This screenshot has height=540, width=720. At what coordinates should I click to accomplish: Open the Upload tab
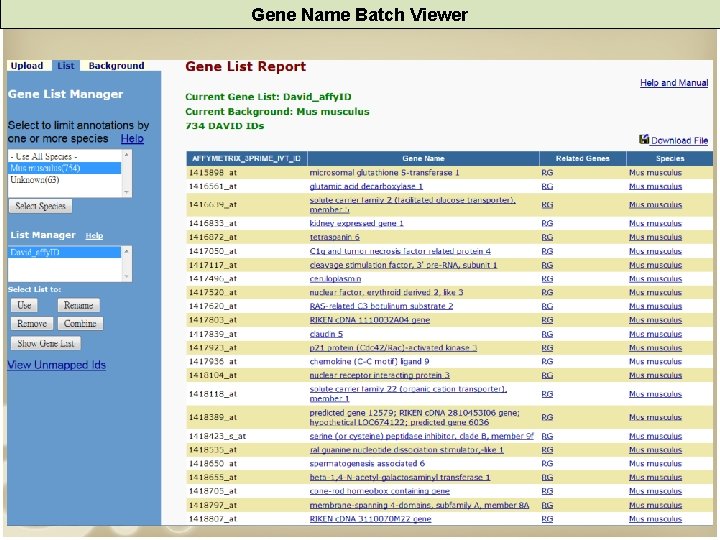(27, 66)
